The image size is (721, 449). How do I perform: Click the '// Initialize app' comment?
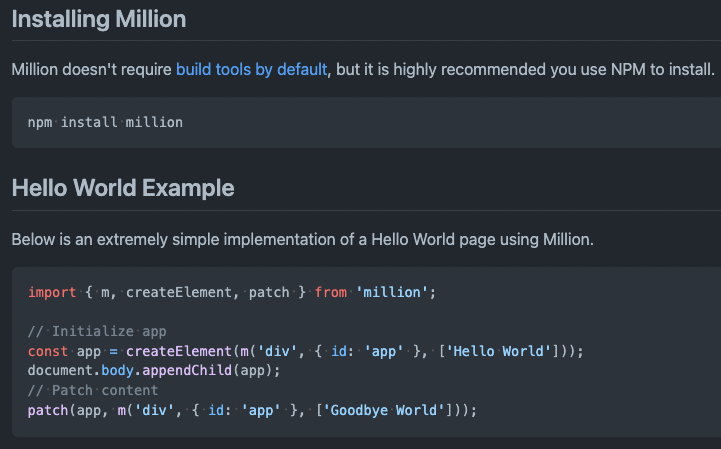click(97, 331)
